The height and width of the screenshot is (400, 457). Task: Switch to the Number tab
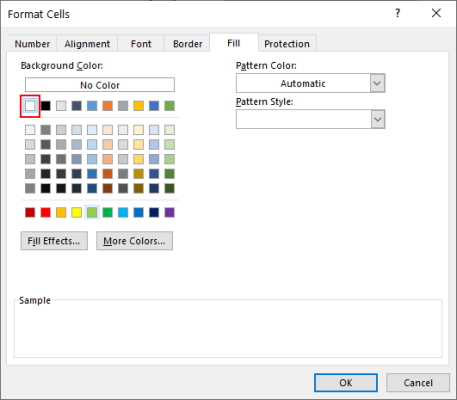click(x=32, y=44)
